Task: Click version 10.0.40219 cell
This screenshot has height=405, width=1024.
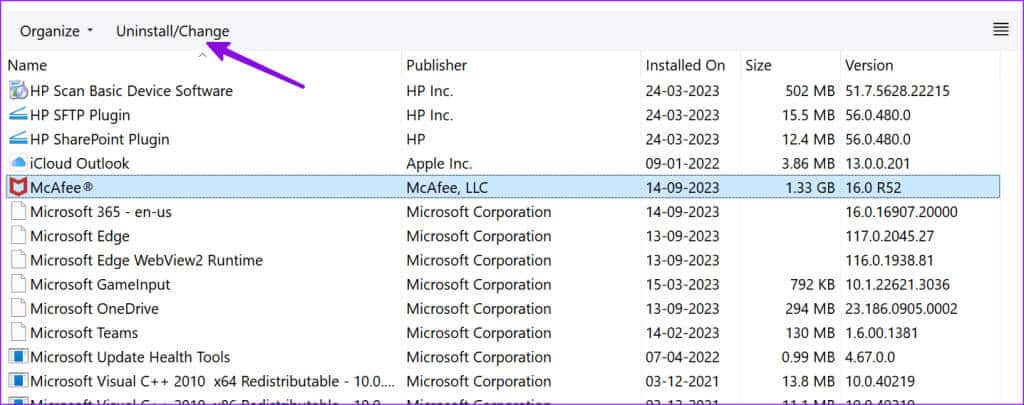Action: [x=880, y=381]
